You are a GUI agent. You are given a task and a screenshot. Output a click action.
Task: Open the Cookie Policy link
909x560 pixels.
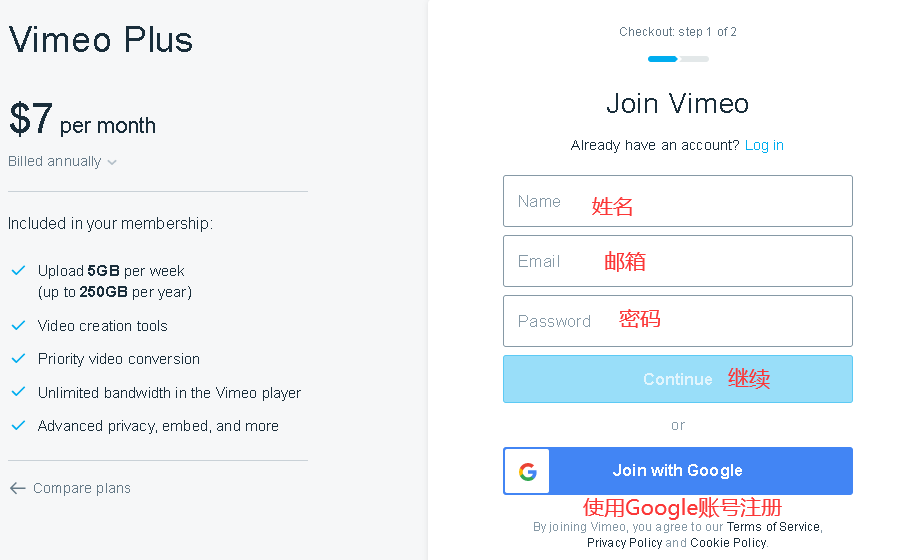[728, 543]
